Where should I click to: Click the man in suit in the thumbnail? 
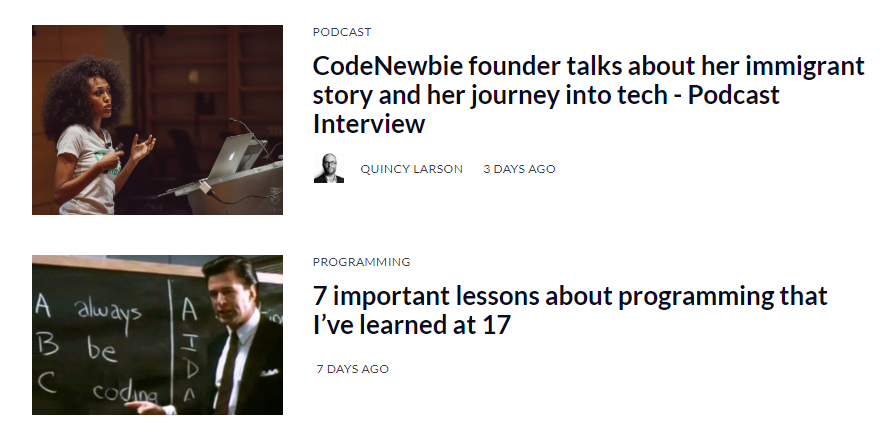coord(232,330)
